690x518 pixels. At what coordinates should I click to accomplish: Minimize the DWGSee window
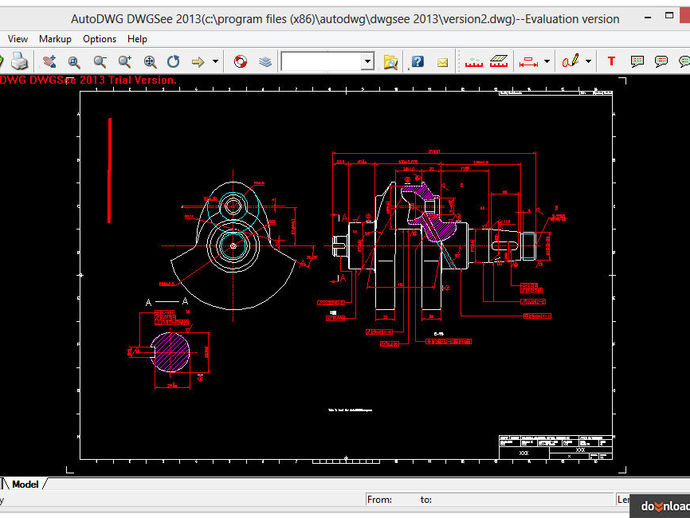pos(648,18)
